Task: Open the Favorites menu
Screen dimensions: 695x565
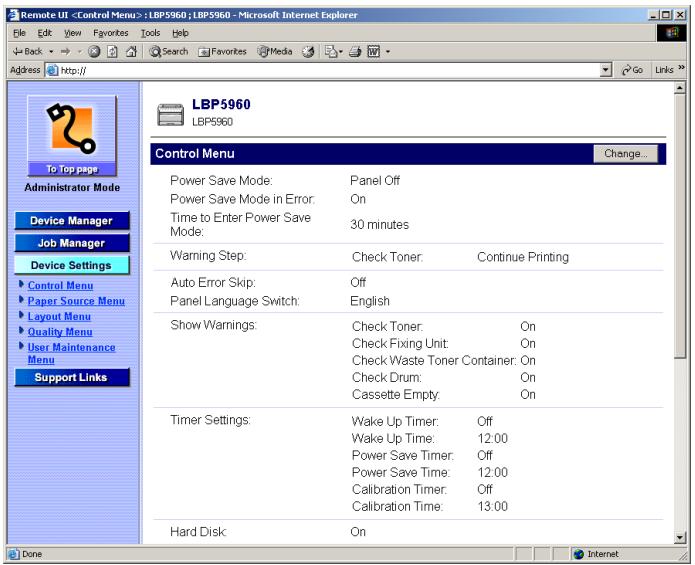Action: [110, 33]
